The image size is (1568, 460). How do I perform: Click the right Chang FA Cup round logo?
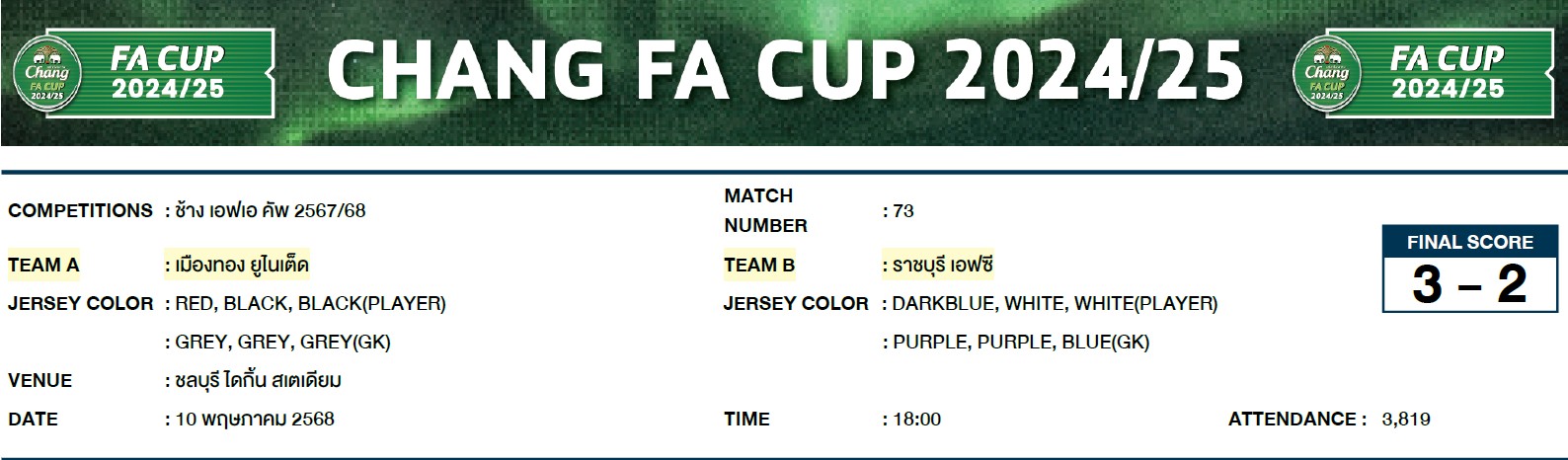[1327, 73]
